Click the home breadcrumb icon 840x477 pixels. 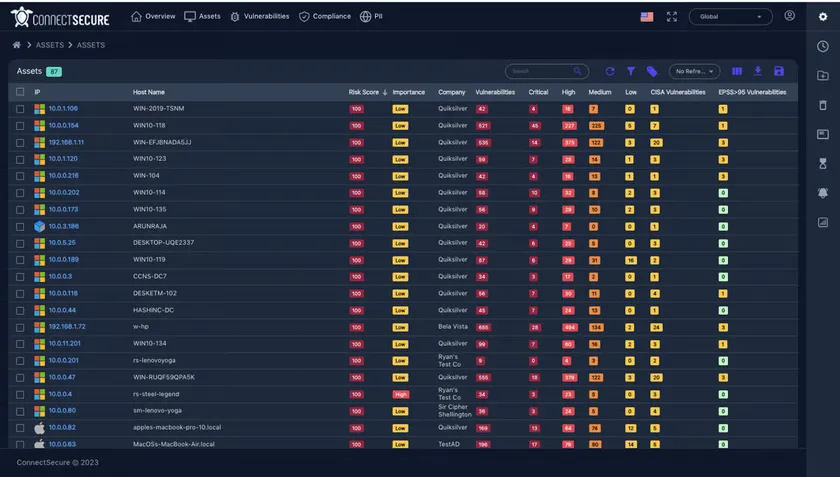(17, 45)
